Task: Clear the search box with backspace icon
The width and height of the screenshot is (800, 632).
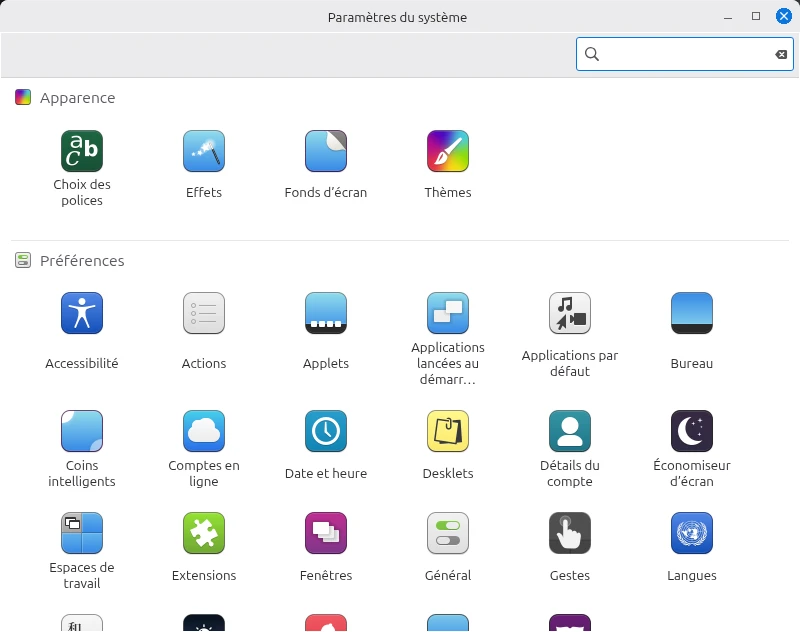Action: pos(781,54)
